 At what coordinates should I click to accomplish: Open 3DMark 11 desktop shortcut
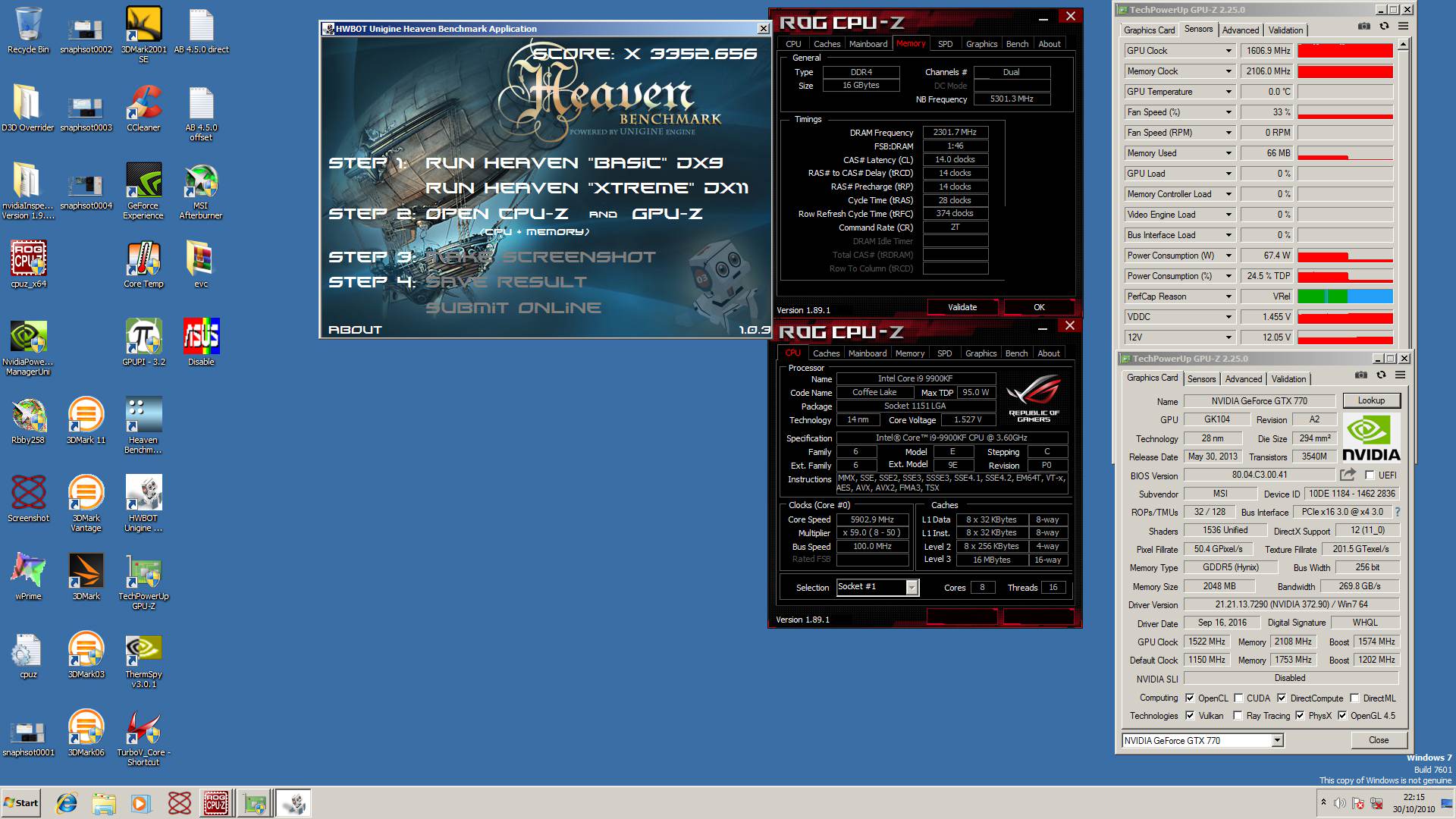pyautogui.click(x=86, y=421)
